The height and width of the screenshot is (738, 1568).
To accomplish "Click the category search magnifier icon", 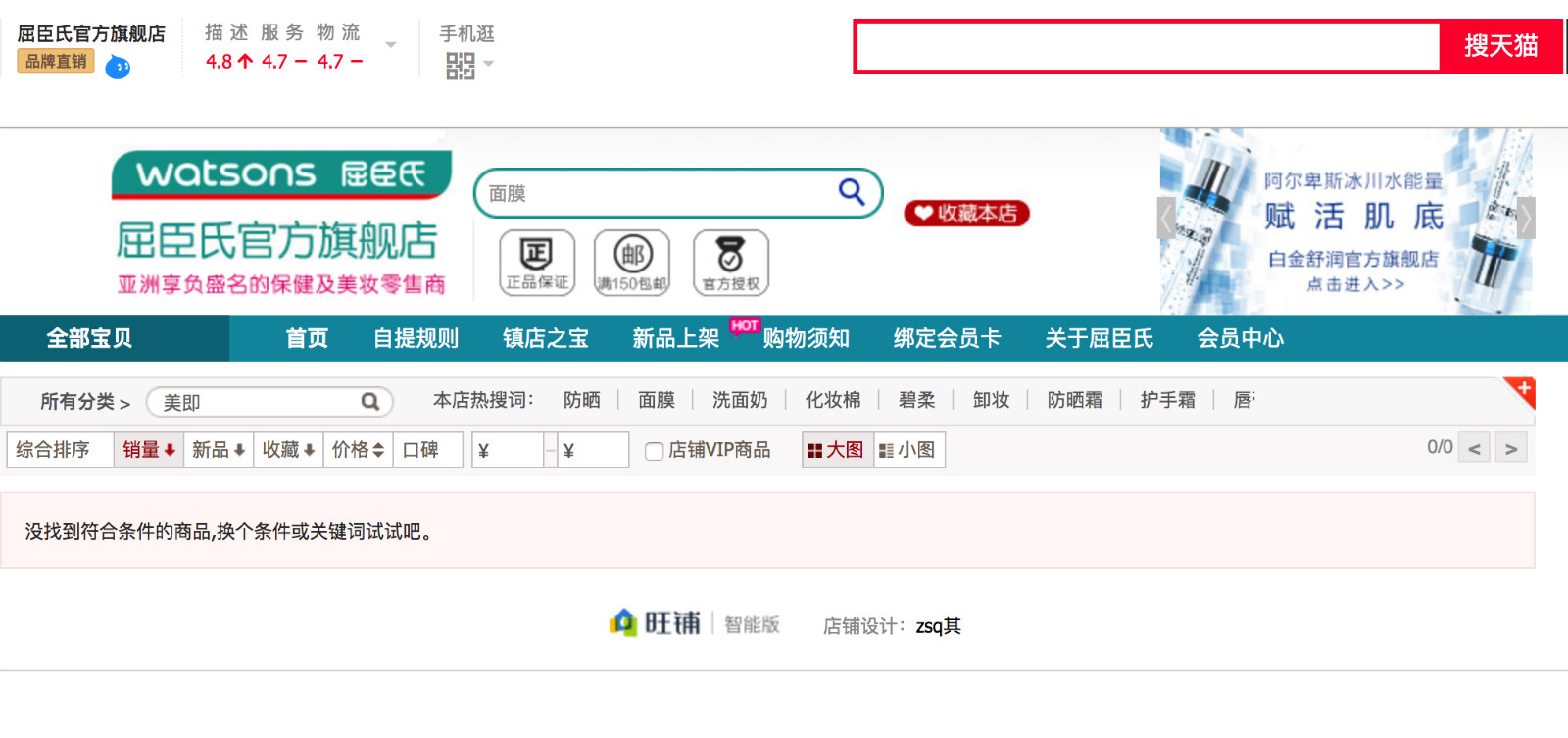I will (370, 401).
